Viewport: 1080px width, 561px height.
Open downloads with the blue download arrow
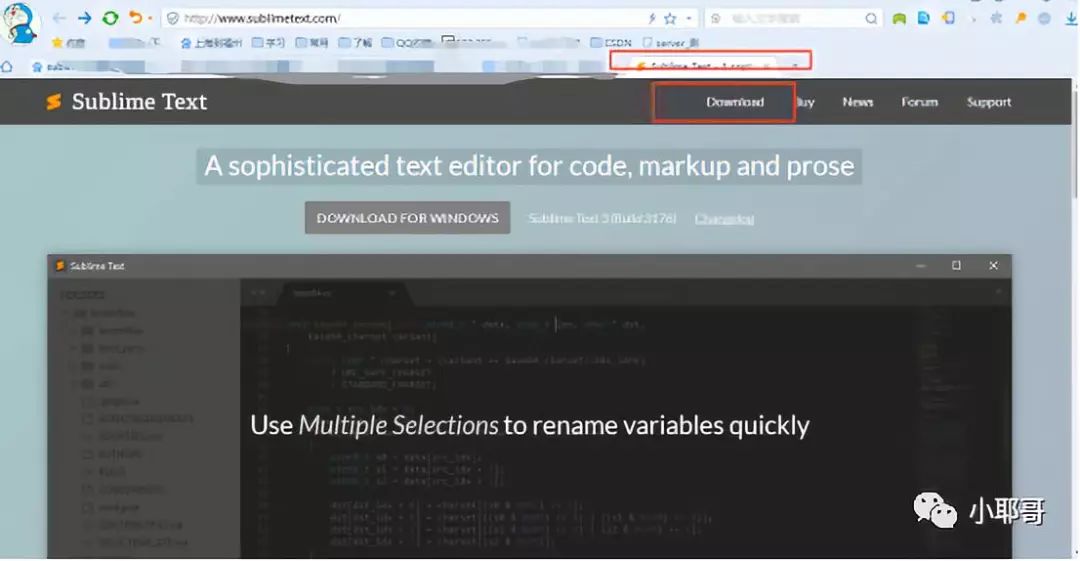[1070, 19]
